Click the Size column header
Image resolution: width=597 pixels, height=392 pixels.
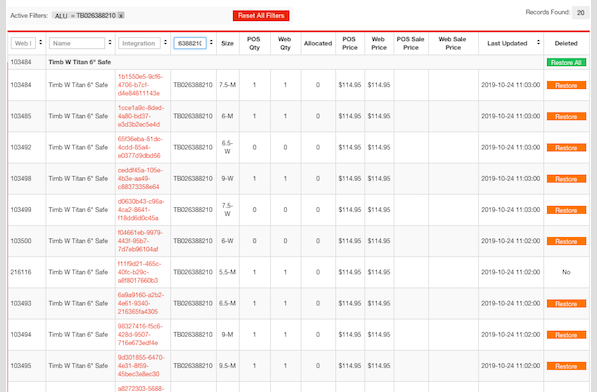pyautogui.click(x=227, y=43)
